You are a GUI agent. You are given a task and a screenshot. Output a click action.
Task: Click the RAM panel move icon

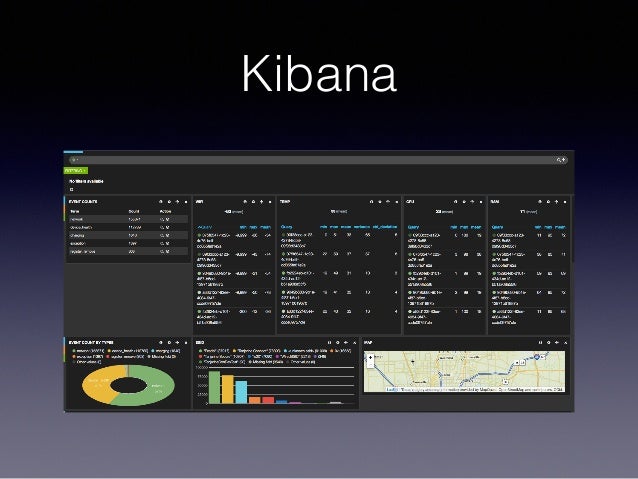click(557, 202)
